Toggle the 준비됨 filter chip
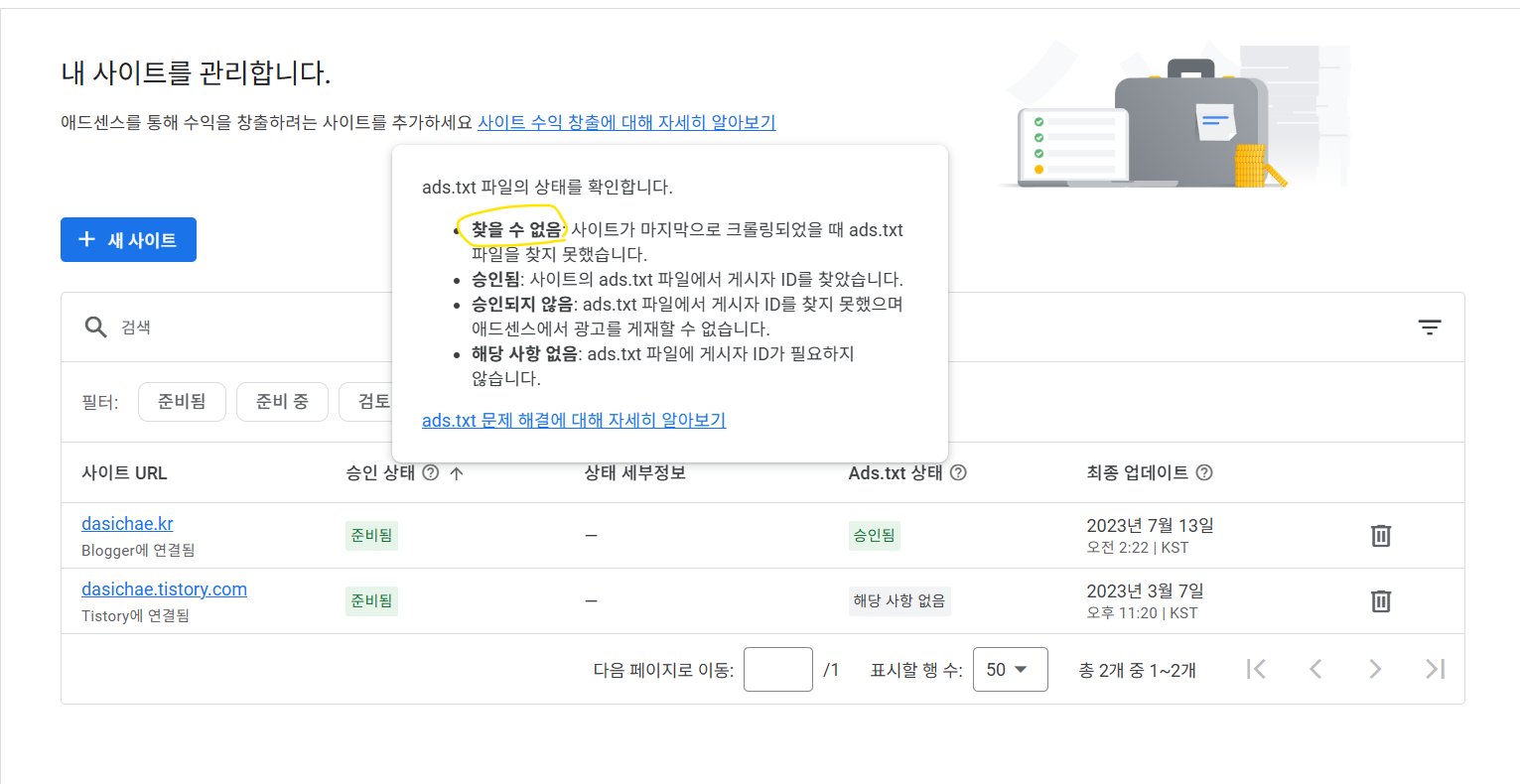Viewport: 1520px width, 784px height. (x=182, y=401)
